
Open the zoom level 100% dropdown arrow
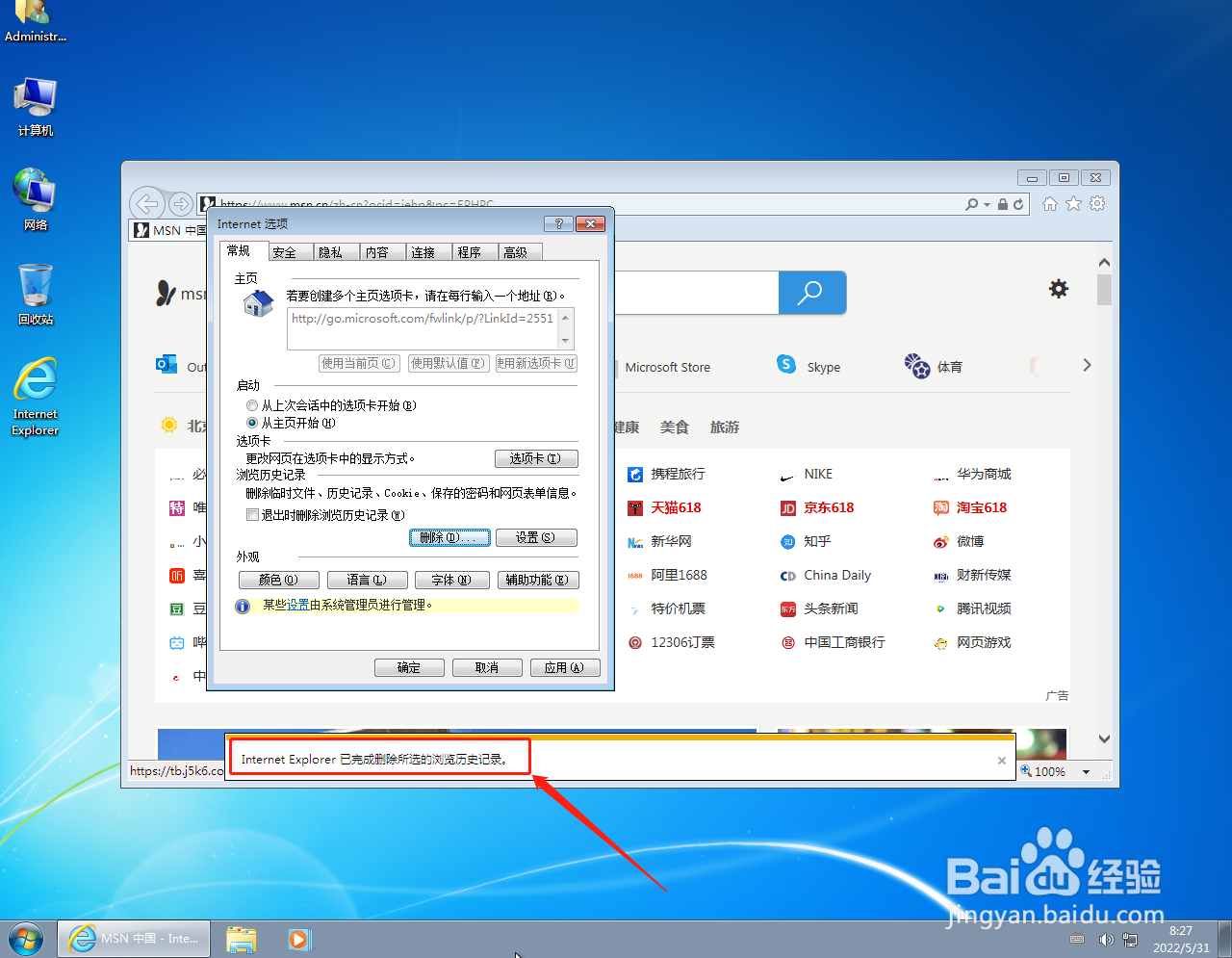(x=1086, y=772)
